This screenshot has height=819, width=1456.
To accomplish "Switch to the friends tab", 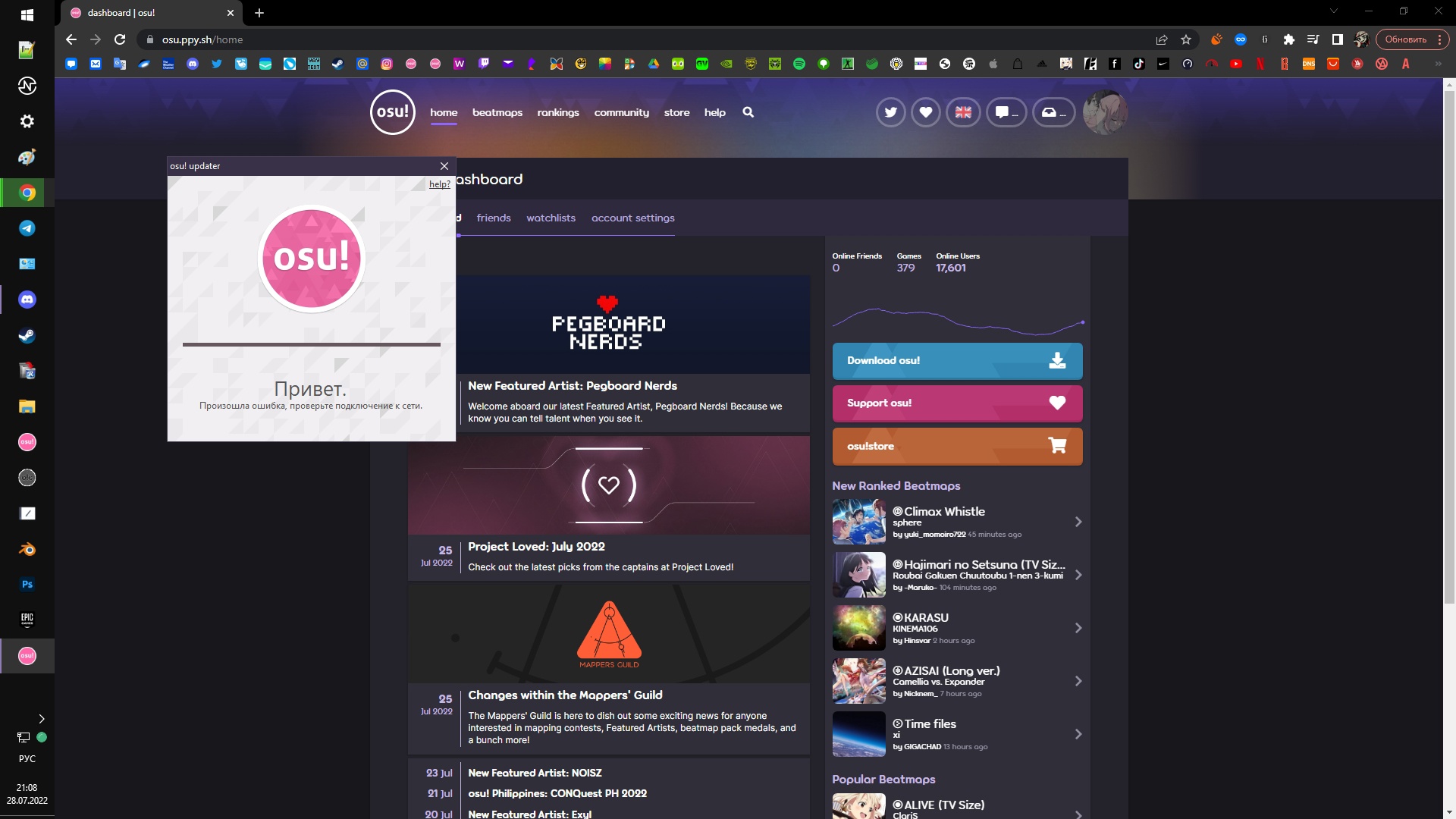I will coord(494,218).
